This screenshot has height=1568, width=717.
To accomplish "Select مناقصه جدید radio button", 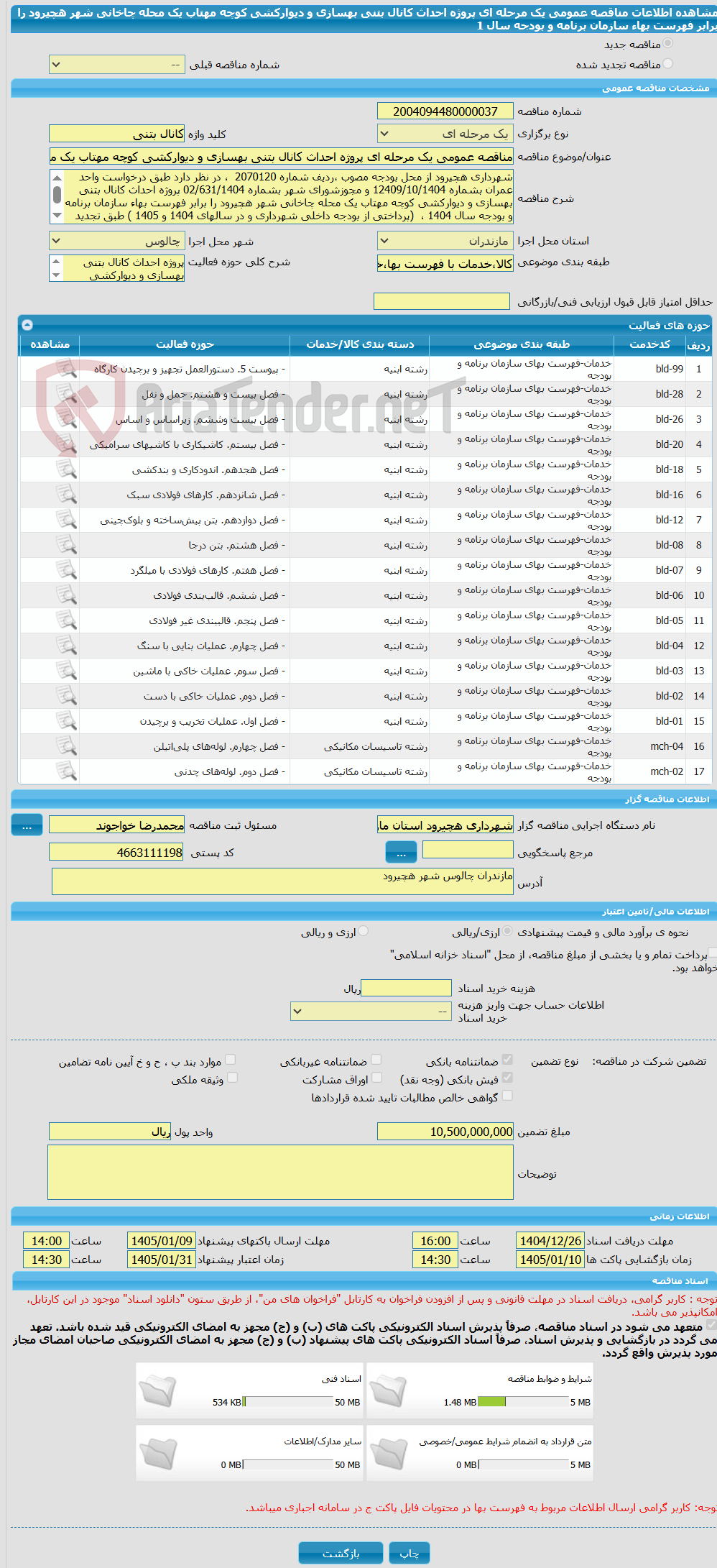I will pyautogui.click(x=668, y=44).
